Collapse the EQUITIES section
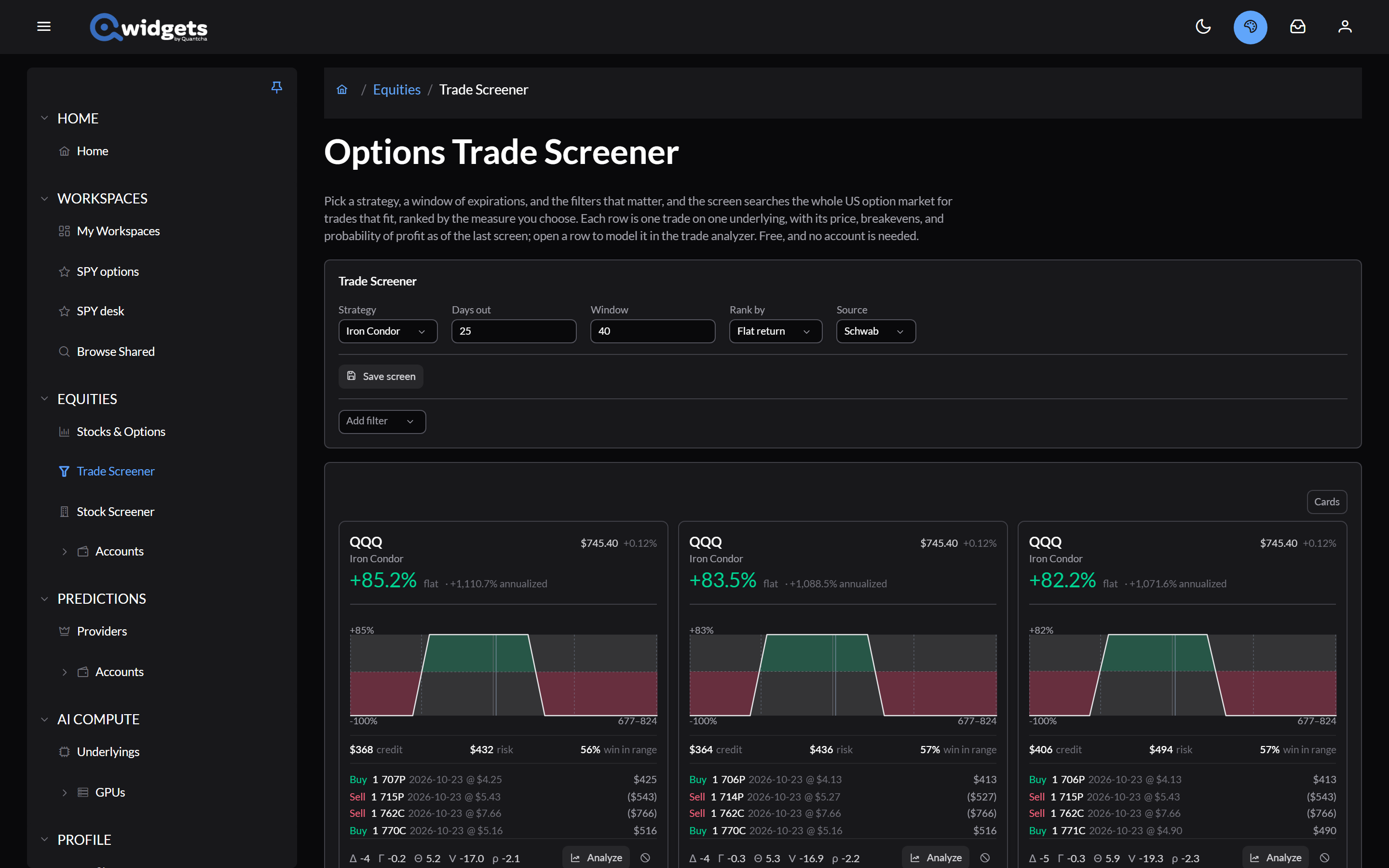Image resolution: width=1389 pixels, height=868 pixels. pyautogui.click(x=44, y=399)
